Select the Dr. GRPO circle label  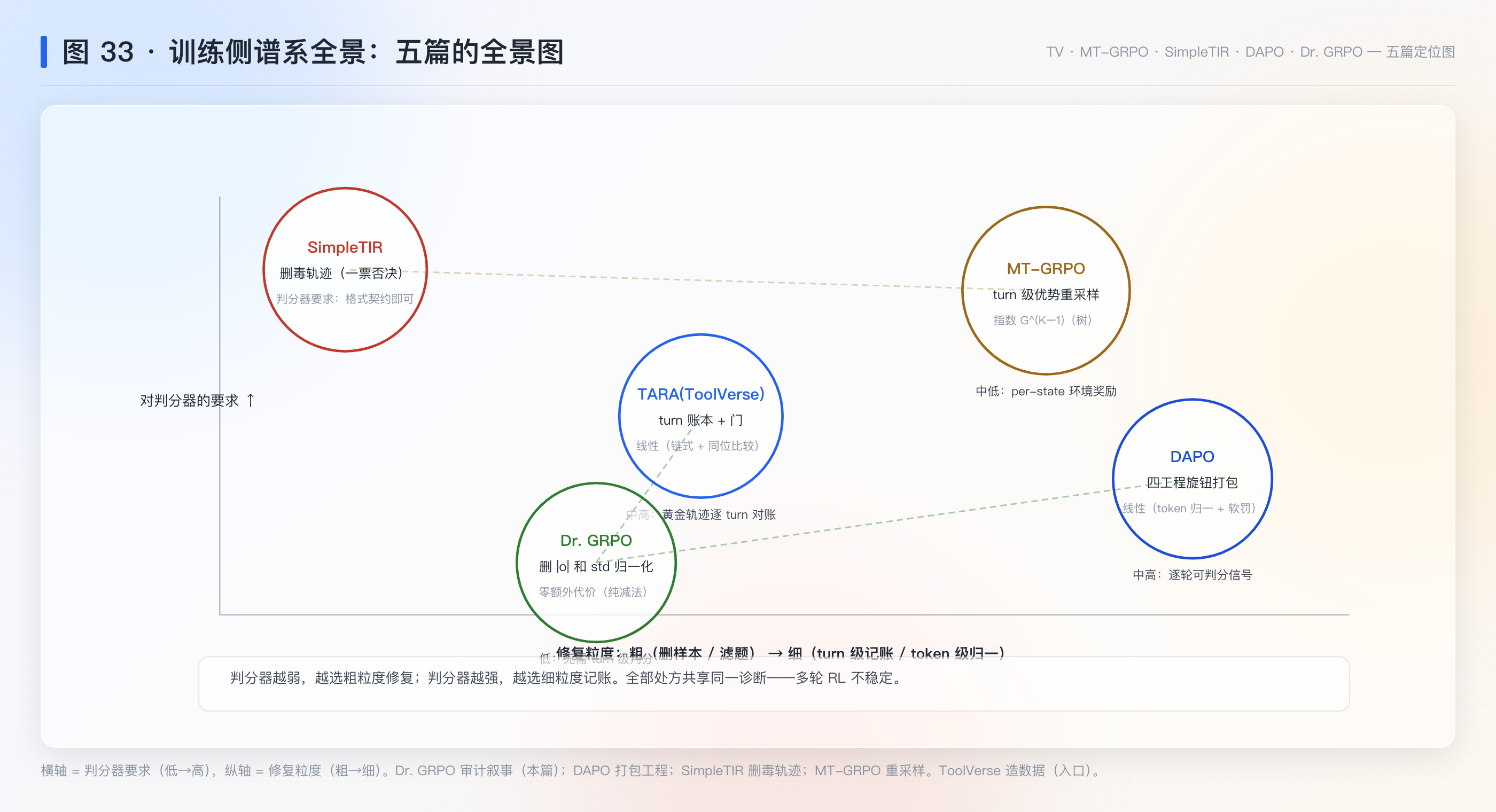(596, 540)
